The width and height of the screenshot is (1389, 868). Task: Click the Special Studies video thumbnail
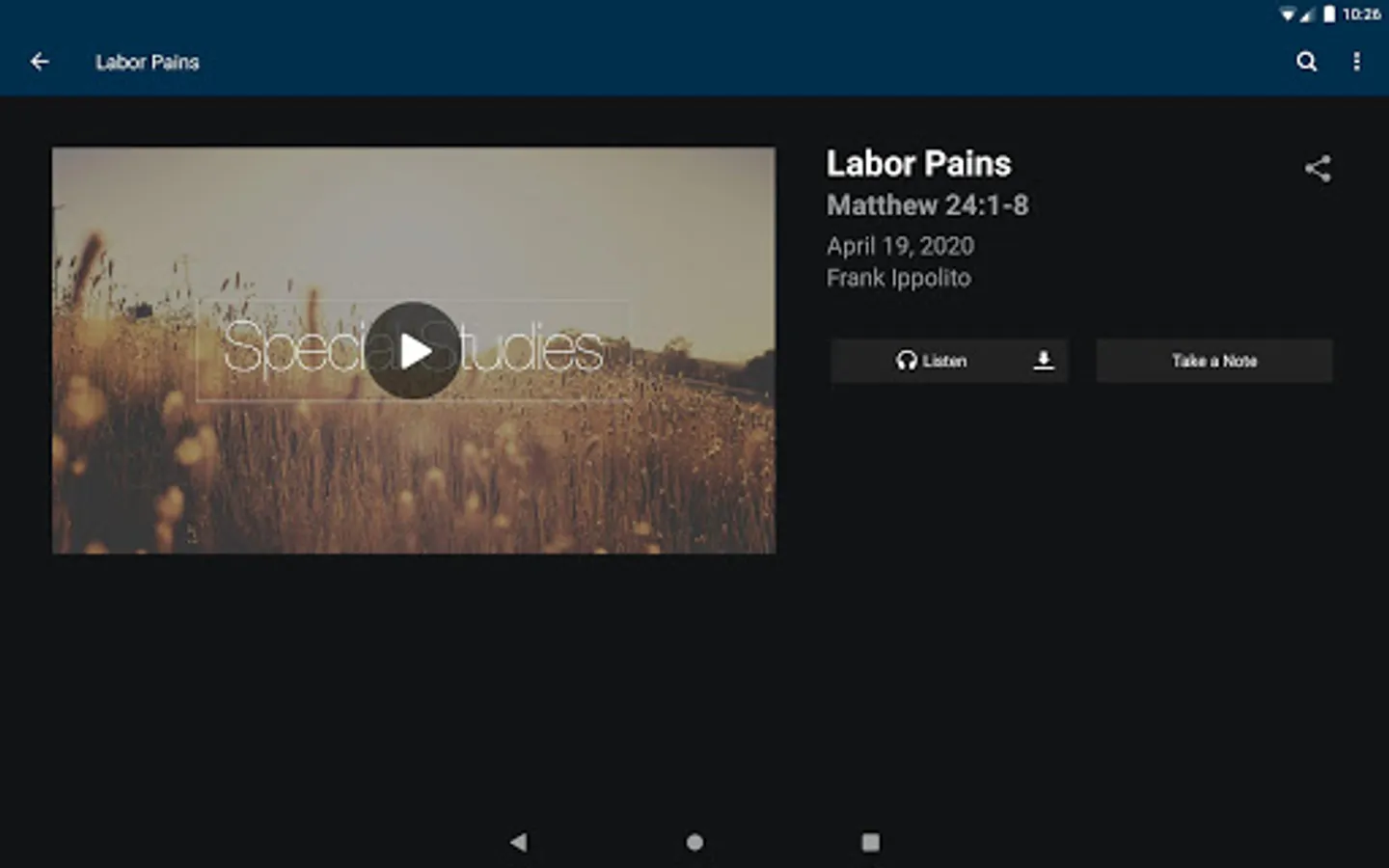click(x=414, y=350)
